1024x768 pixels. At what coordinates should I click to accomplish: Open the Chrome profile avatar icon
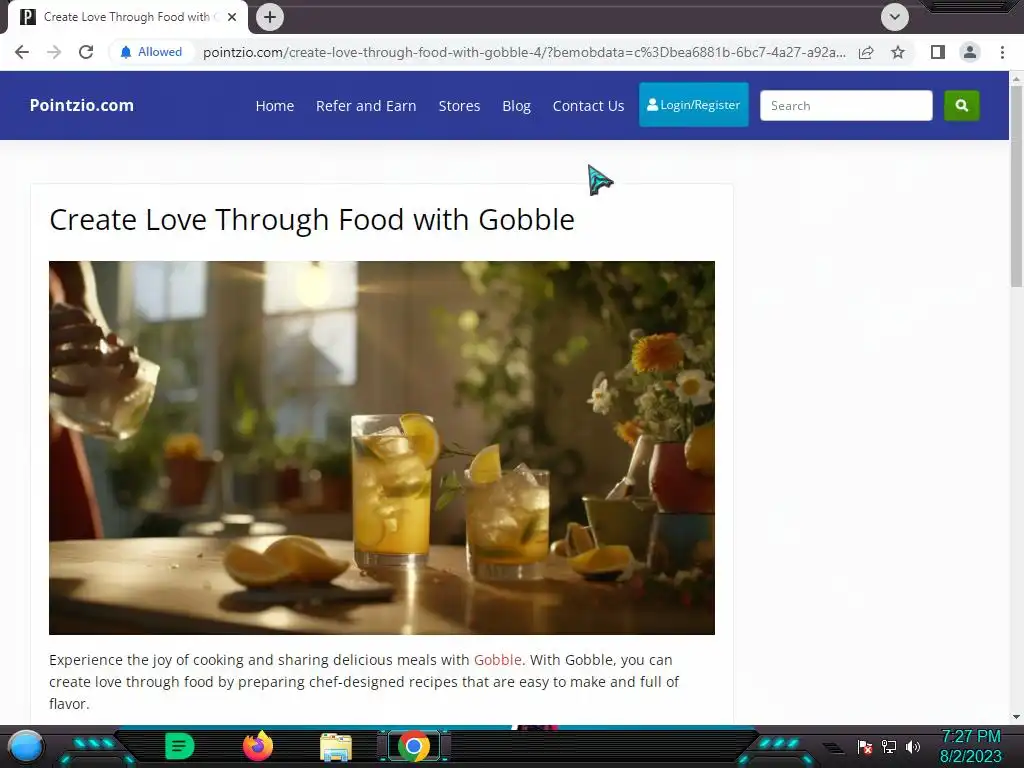coord(970,52)
